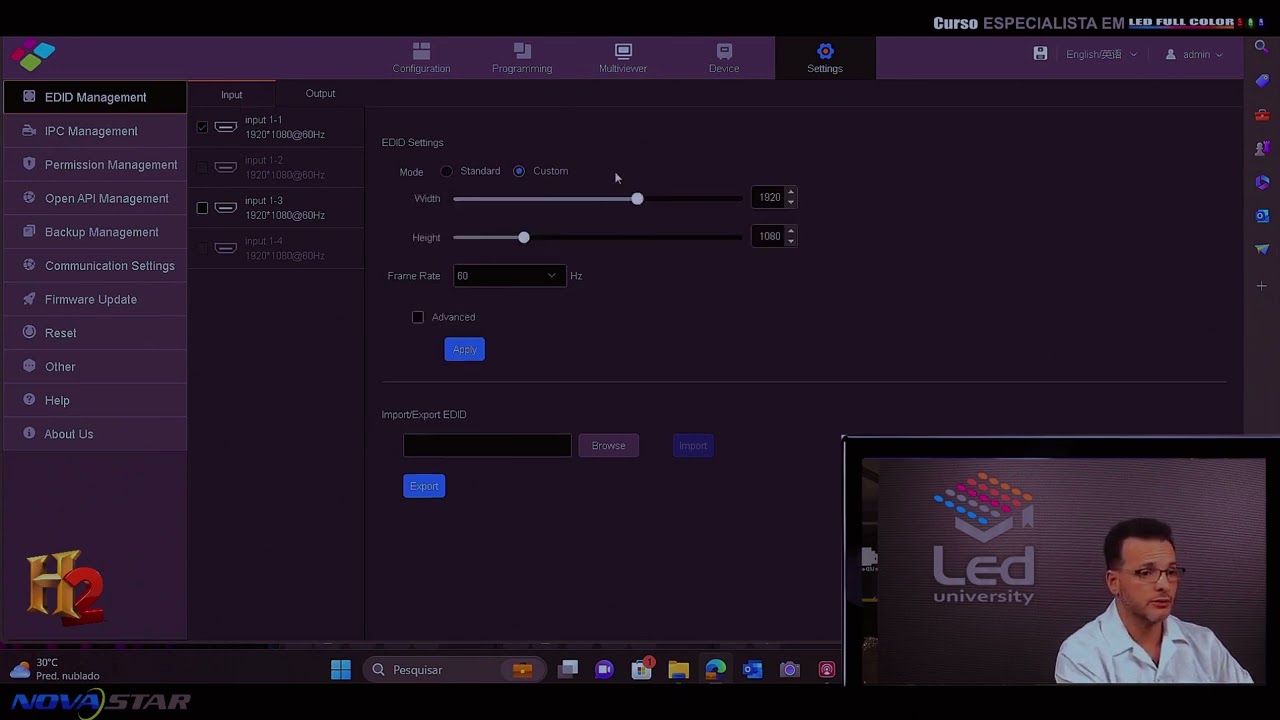Open the purple video chat taskbar icon
Image resolution: width=1280 pixels, height=720 pixels.
point(604,670)
